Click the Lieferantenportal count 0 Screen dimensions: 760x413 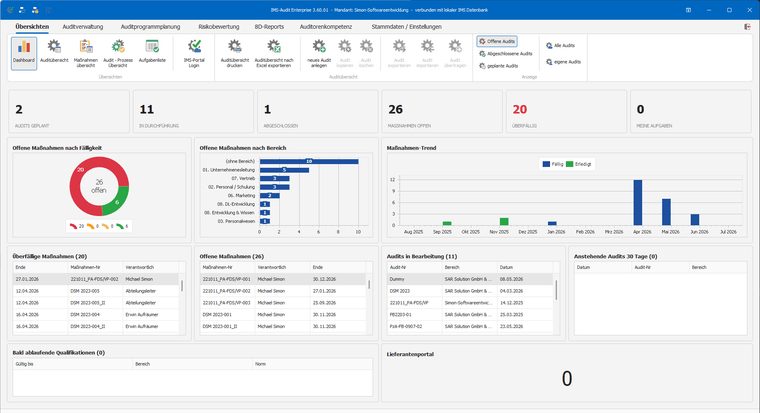[567, 379]
